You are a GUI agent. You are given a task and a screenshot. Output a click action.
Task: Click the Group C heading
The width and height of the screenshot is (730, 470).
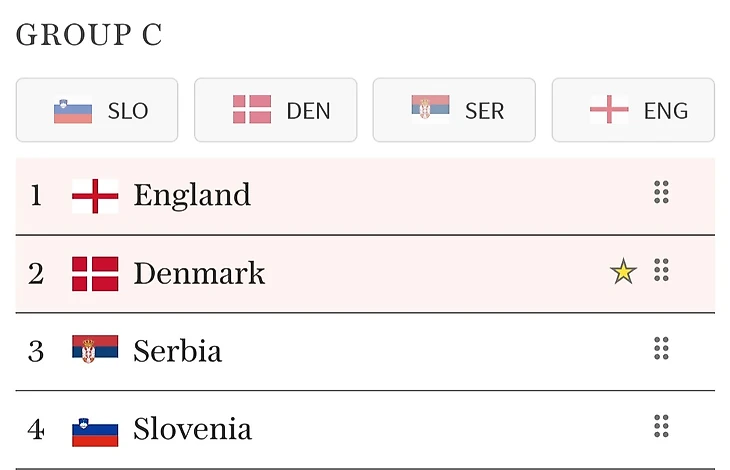[89, 35]
